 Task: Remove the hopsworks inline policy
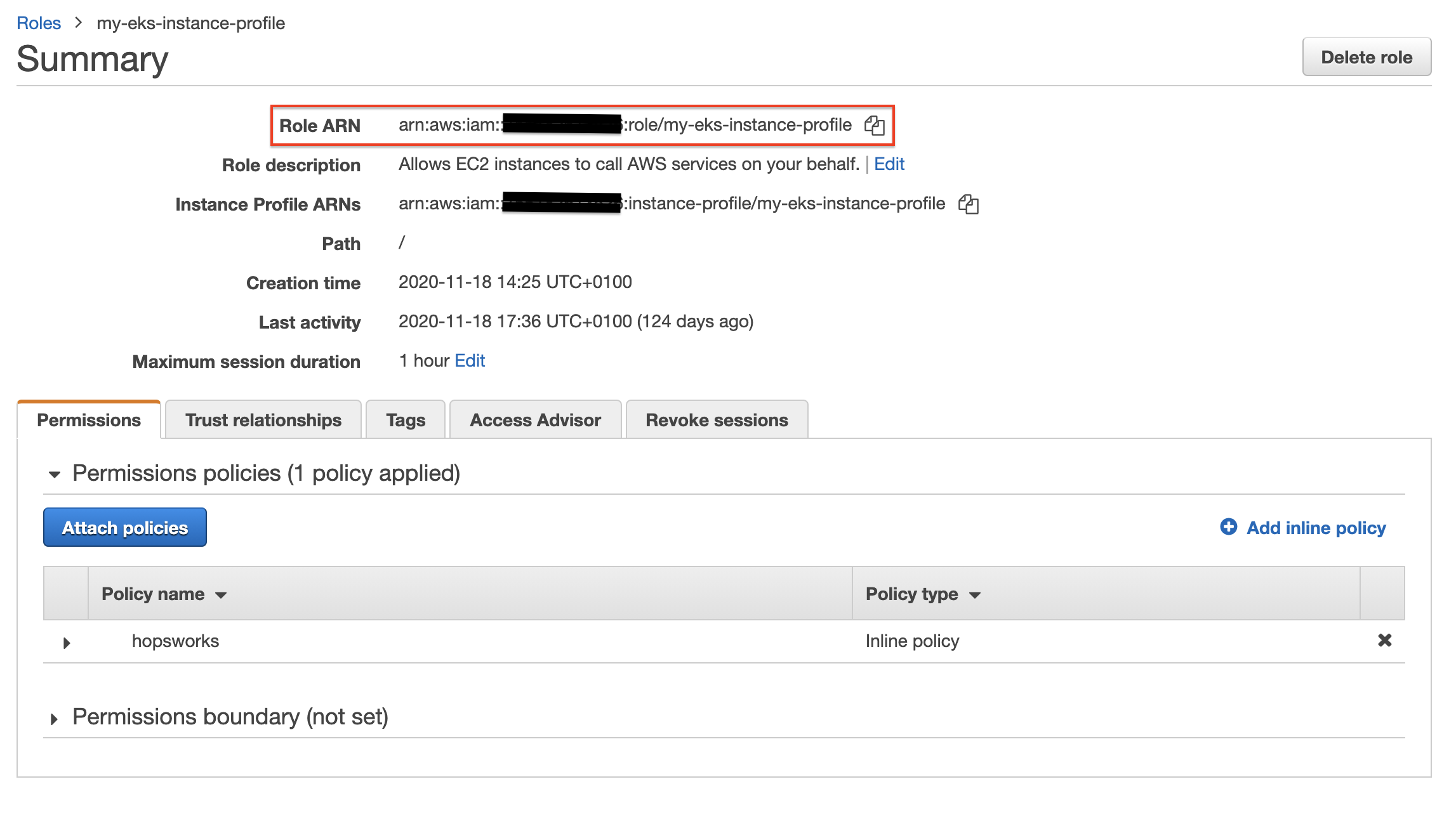click(1384, 641)
